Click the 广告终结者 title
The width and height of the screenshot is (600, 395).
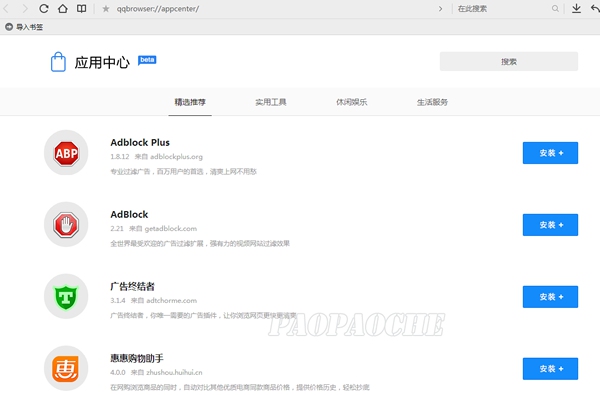click(132, 286)
